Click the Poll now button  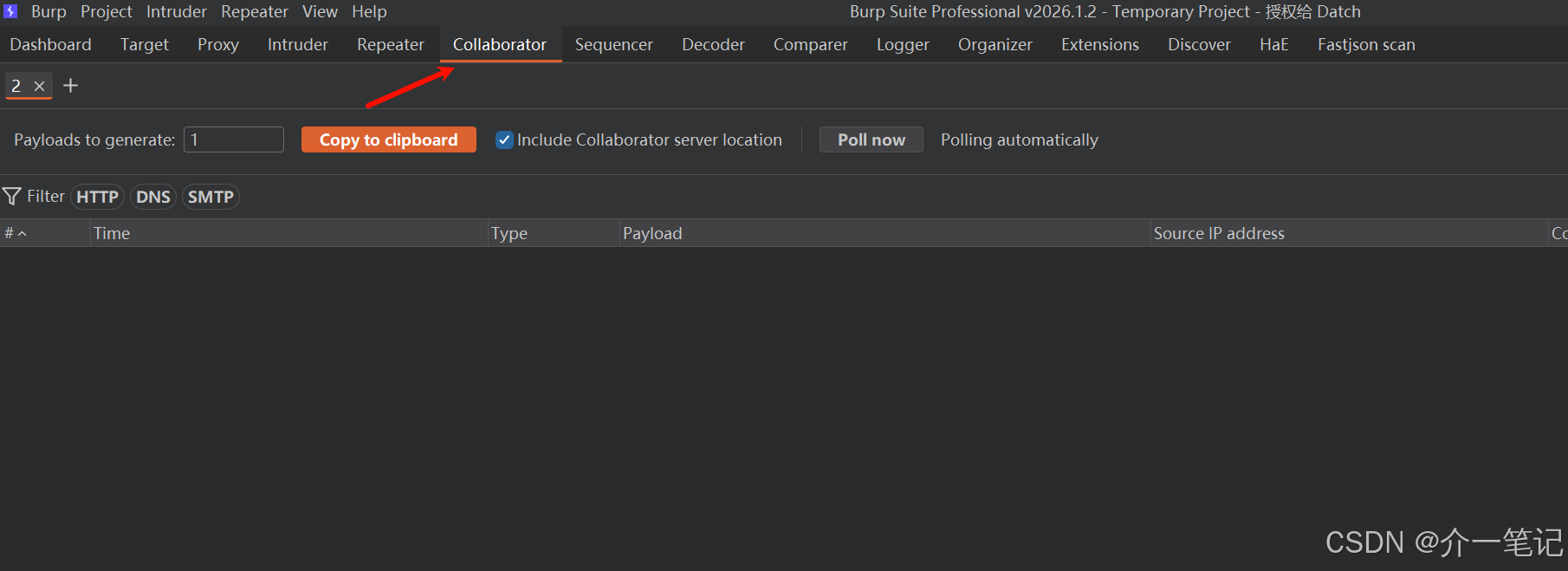tap(871, 140)
